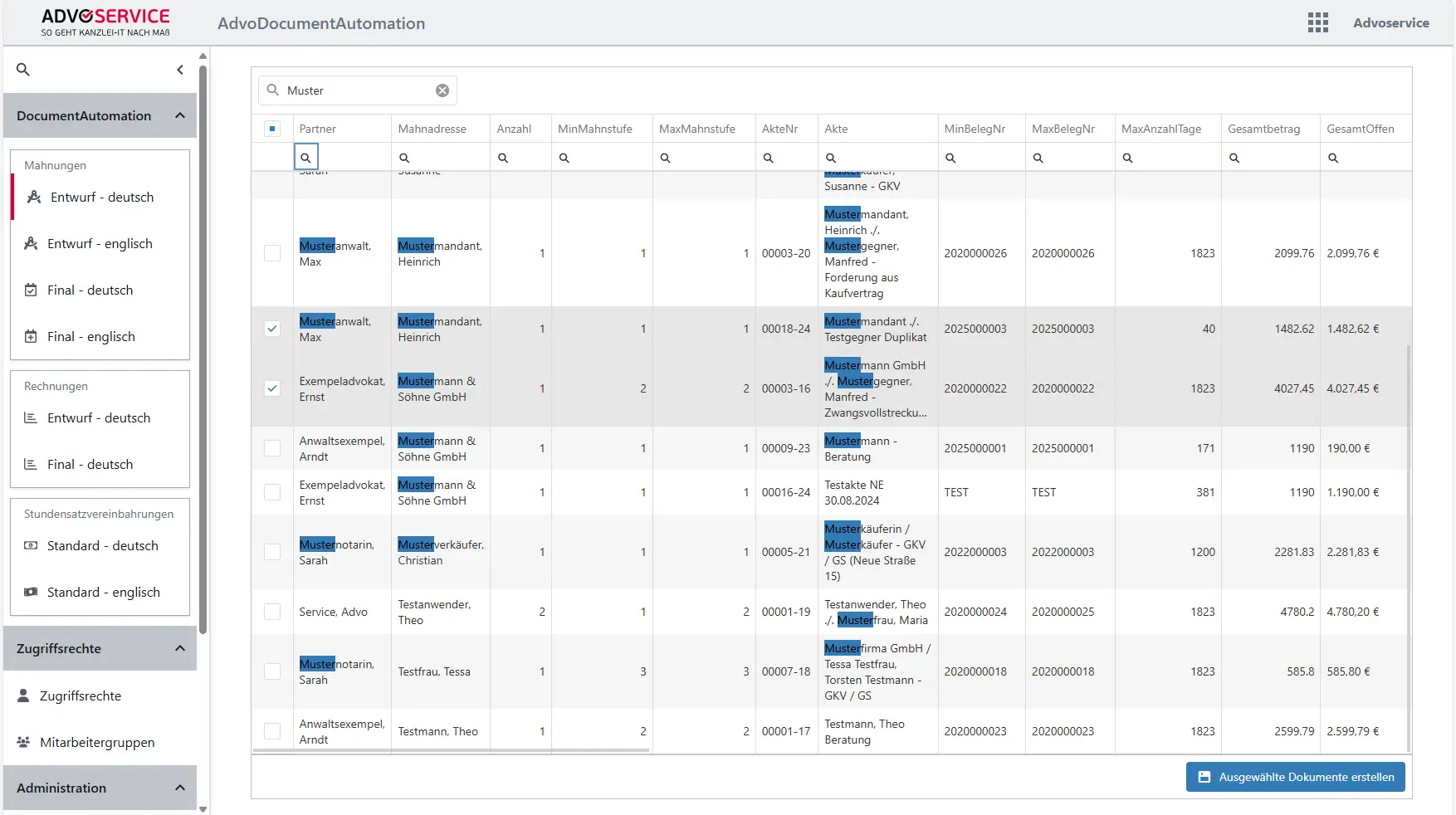Collapse the left sidebar with the arrow
This screenshot has width=1456, height=815.
pyautogui.click(x=179, y=70)
